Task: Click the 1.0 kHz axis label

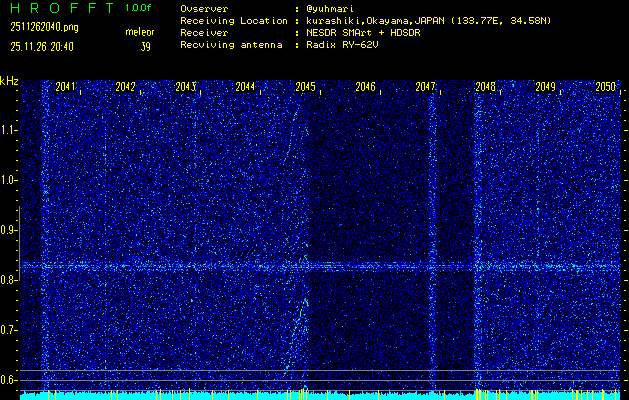Action: tap(8, 181)
